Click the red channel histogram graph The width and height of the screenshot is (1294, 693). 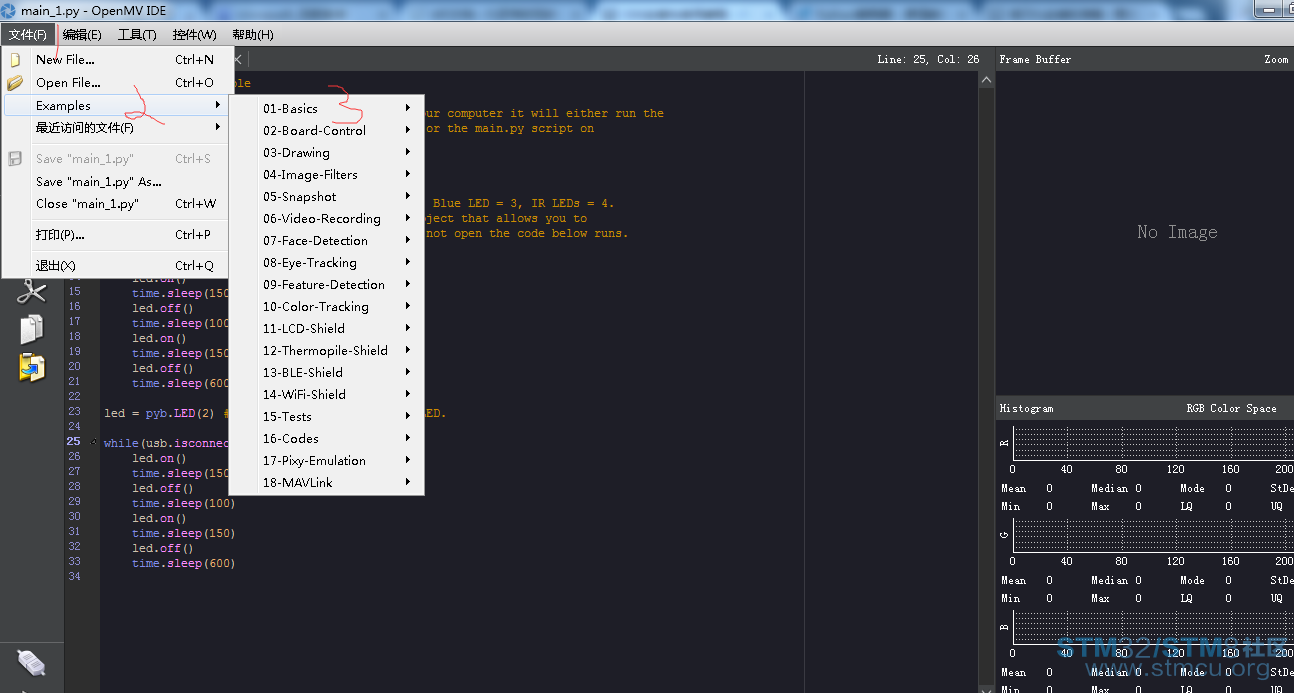click(x=1153, y=444)
